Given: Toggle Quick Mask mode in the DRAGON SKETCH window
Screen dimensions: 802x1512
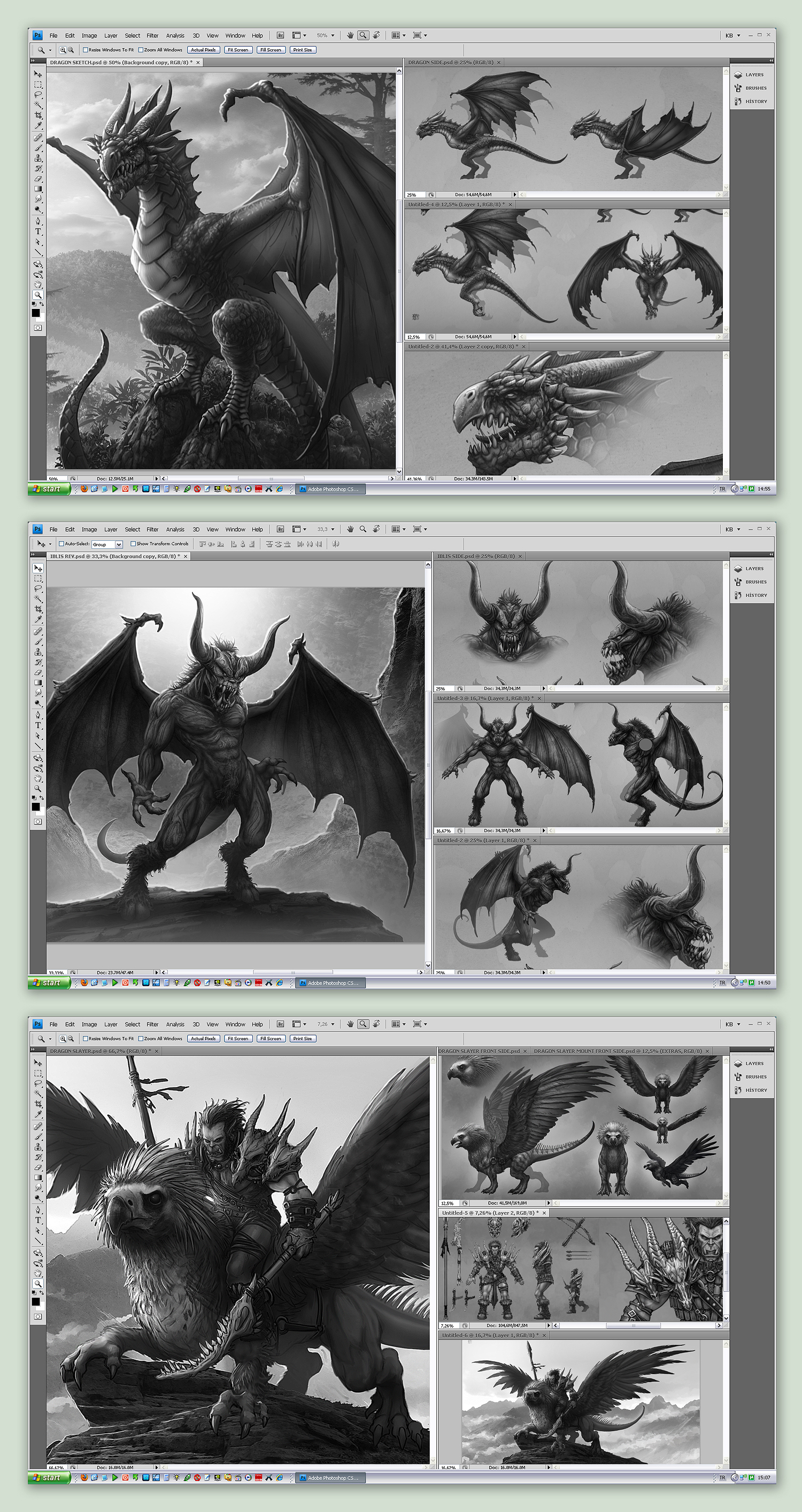Looking at the screenshot, I should pos(37,328).
